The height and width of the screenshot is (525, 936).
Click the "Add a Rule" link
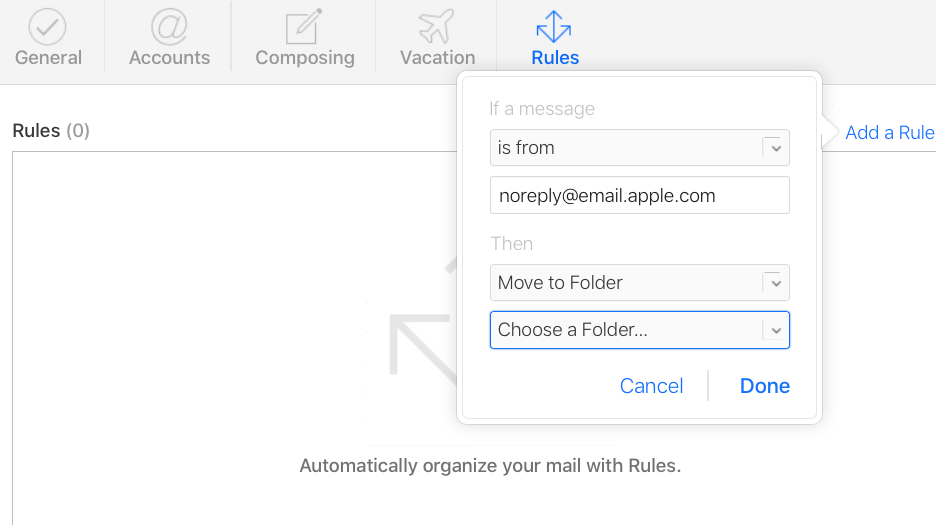tap(889, 133)
